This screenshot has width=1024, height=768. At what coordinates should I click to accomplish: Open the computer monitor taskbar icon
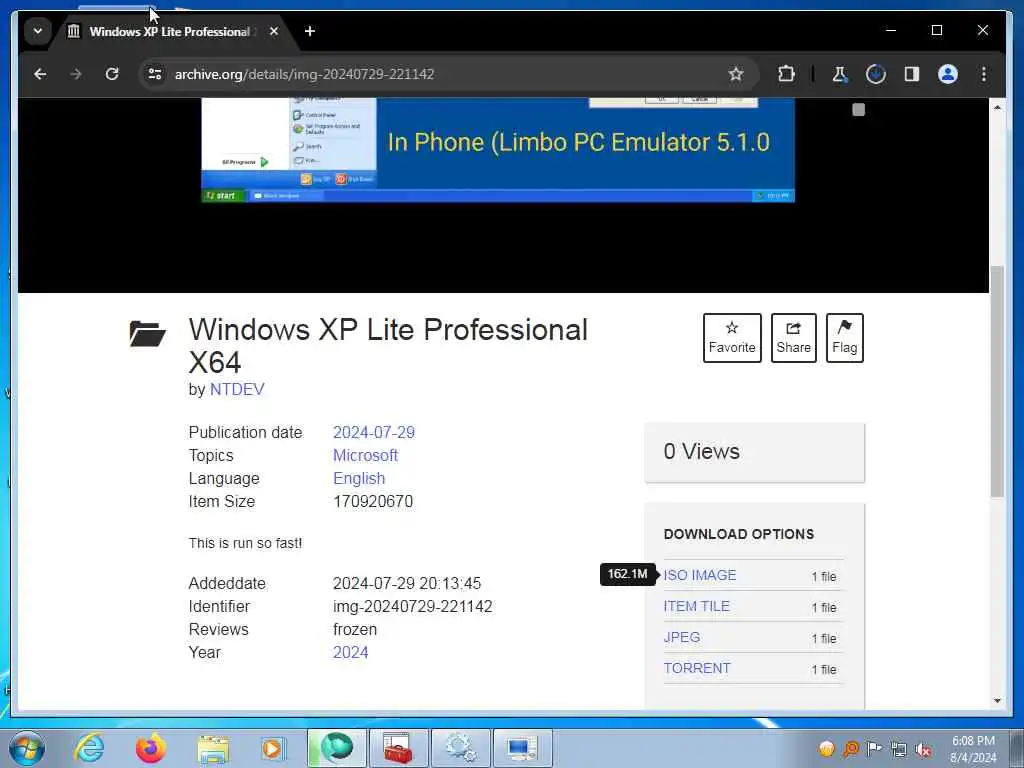522,748
